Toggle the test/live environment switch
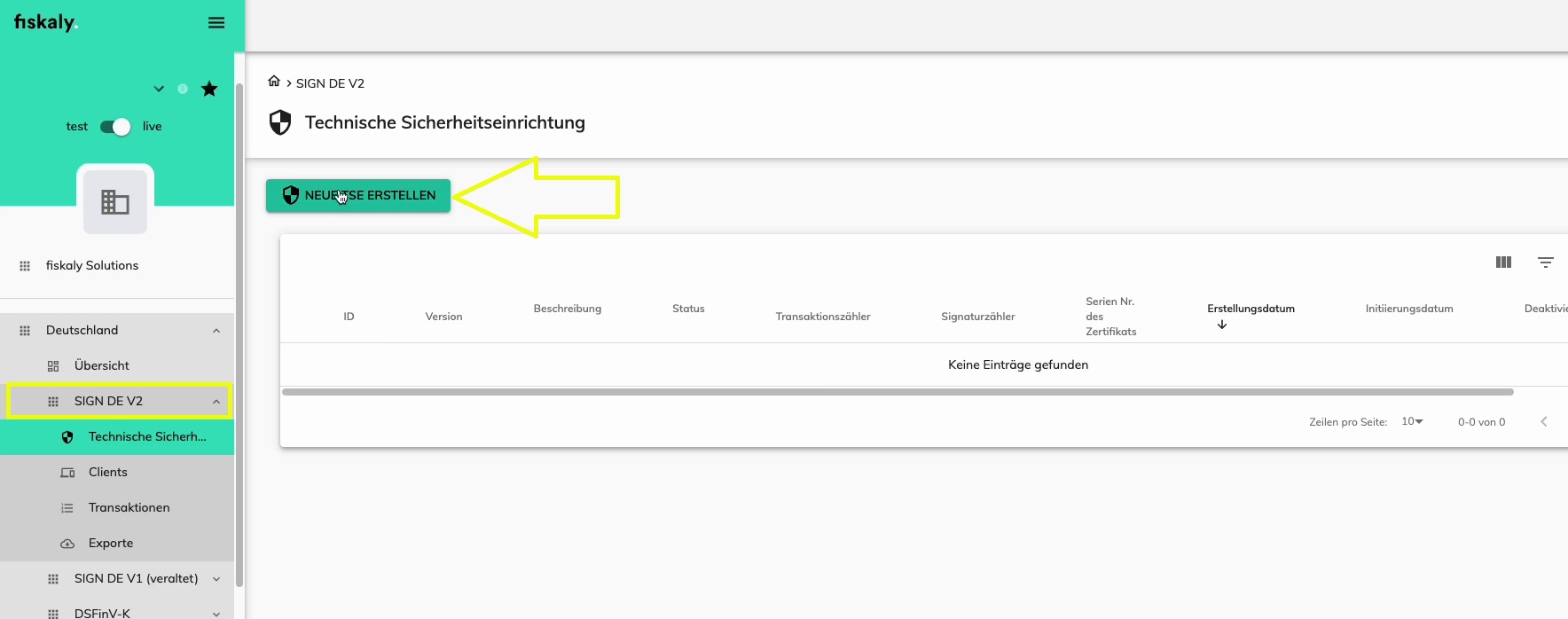This screenshot has width=1568, height=619. point(115,127)
